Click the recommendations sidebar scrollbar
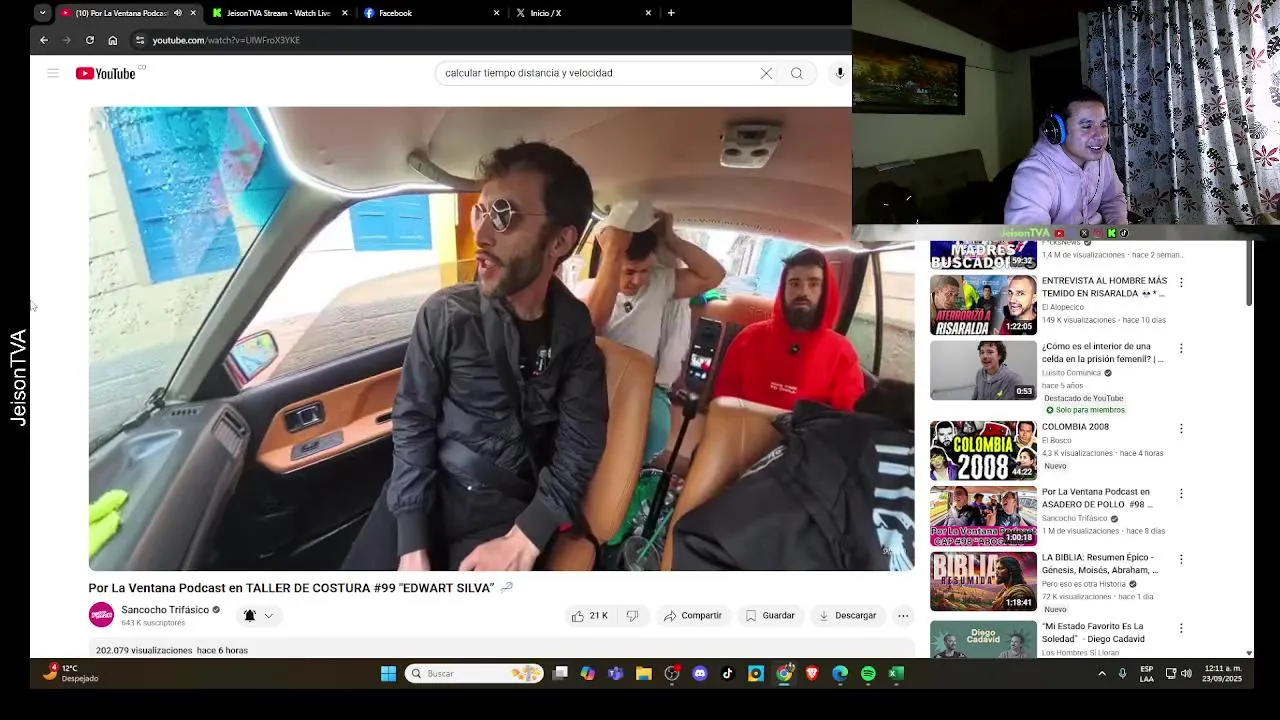The width and height of the screenshot is (1280, 720). [x=1248, y=272]
